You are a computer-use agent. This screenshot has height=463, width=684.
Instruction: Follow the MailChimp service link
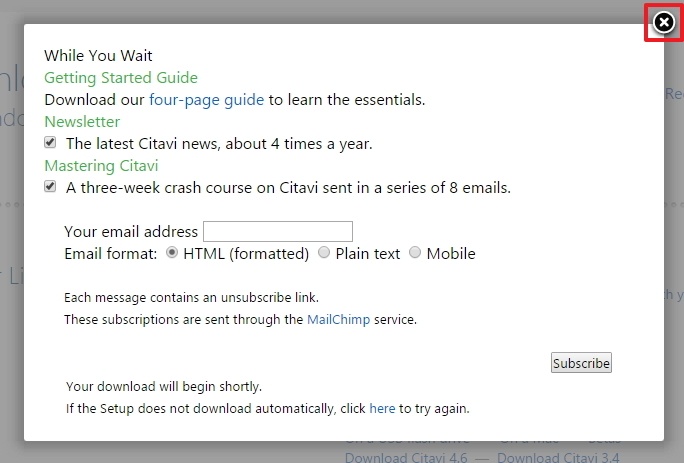pos(336,320)
